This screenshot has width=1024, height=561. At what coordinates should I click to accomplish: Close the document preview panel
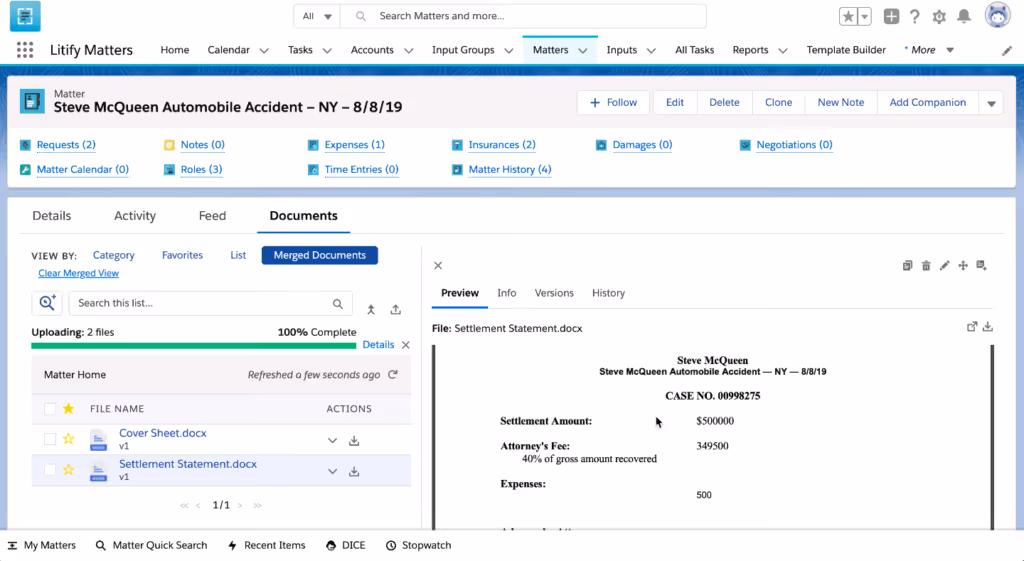pos(438,265)
